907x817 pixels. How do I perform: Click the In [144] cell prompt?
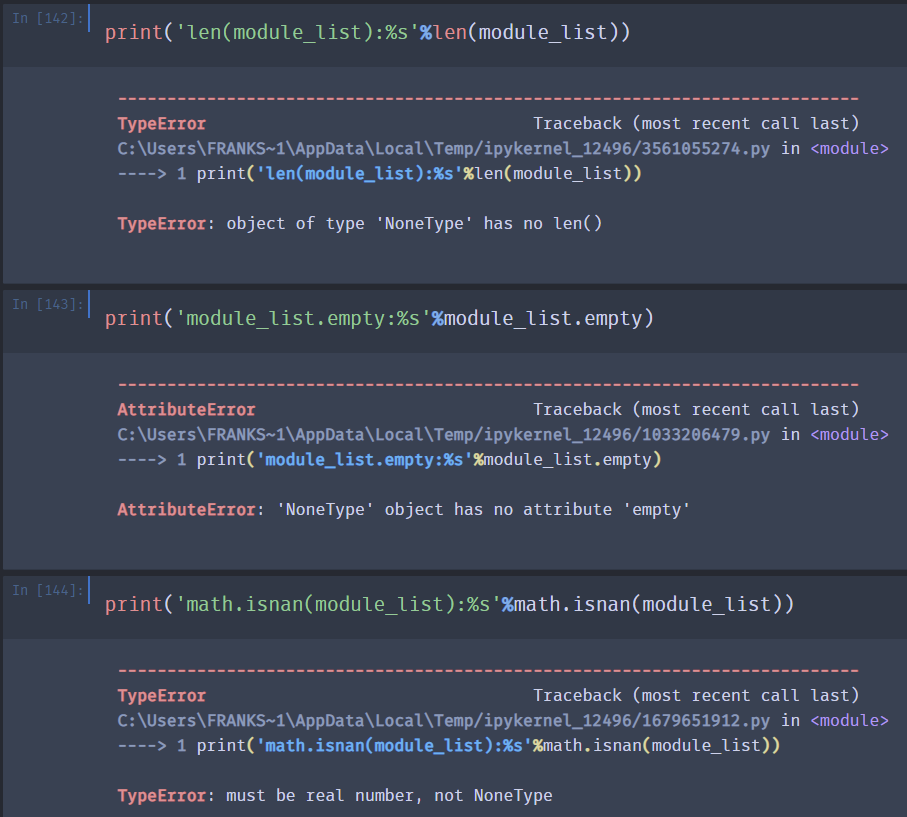click(x=48, y=590)
